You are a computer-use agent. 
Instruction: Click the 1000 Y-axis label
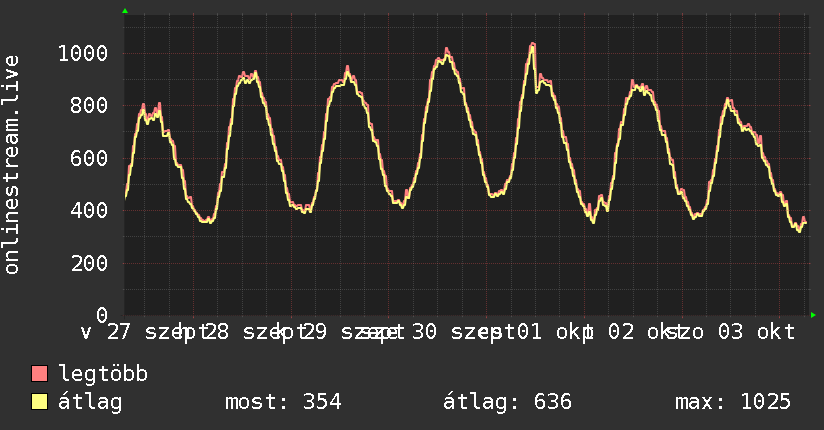click(83, 53)
